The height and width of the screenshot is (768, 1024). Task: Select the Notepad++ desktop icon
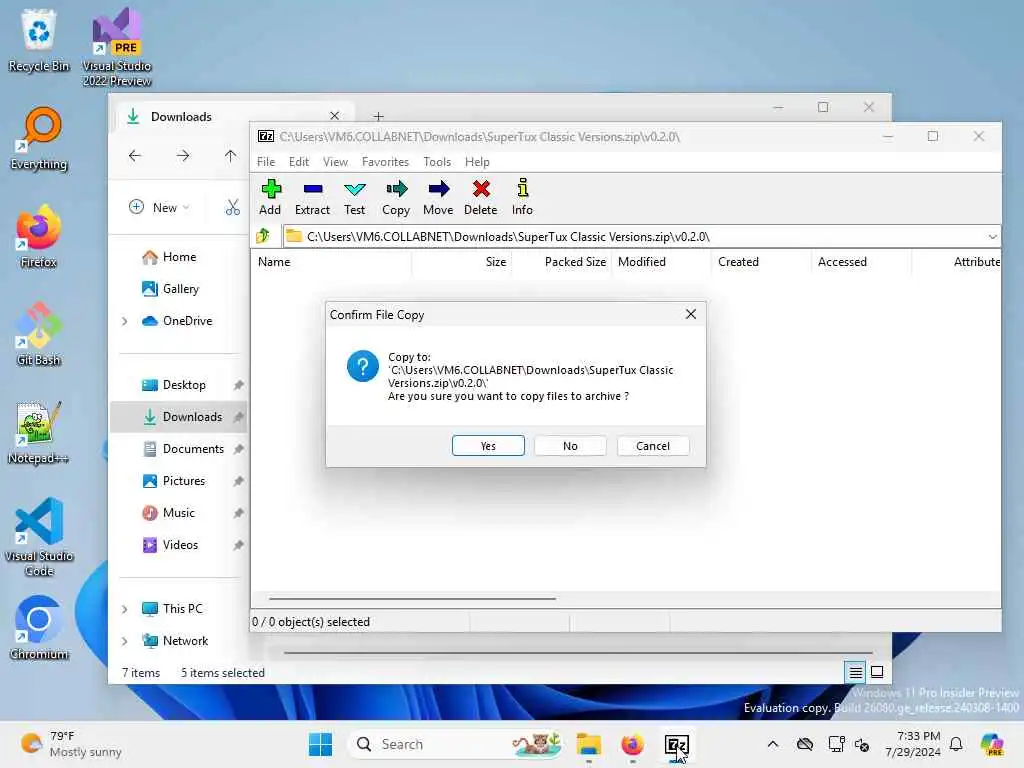tap(39, 432)
